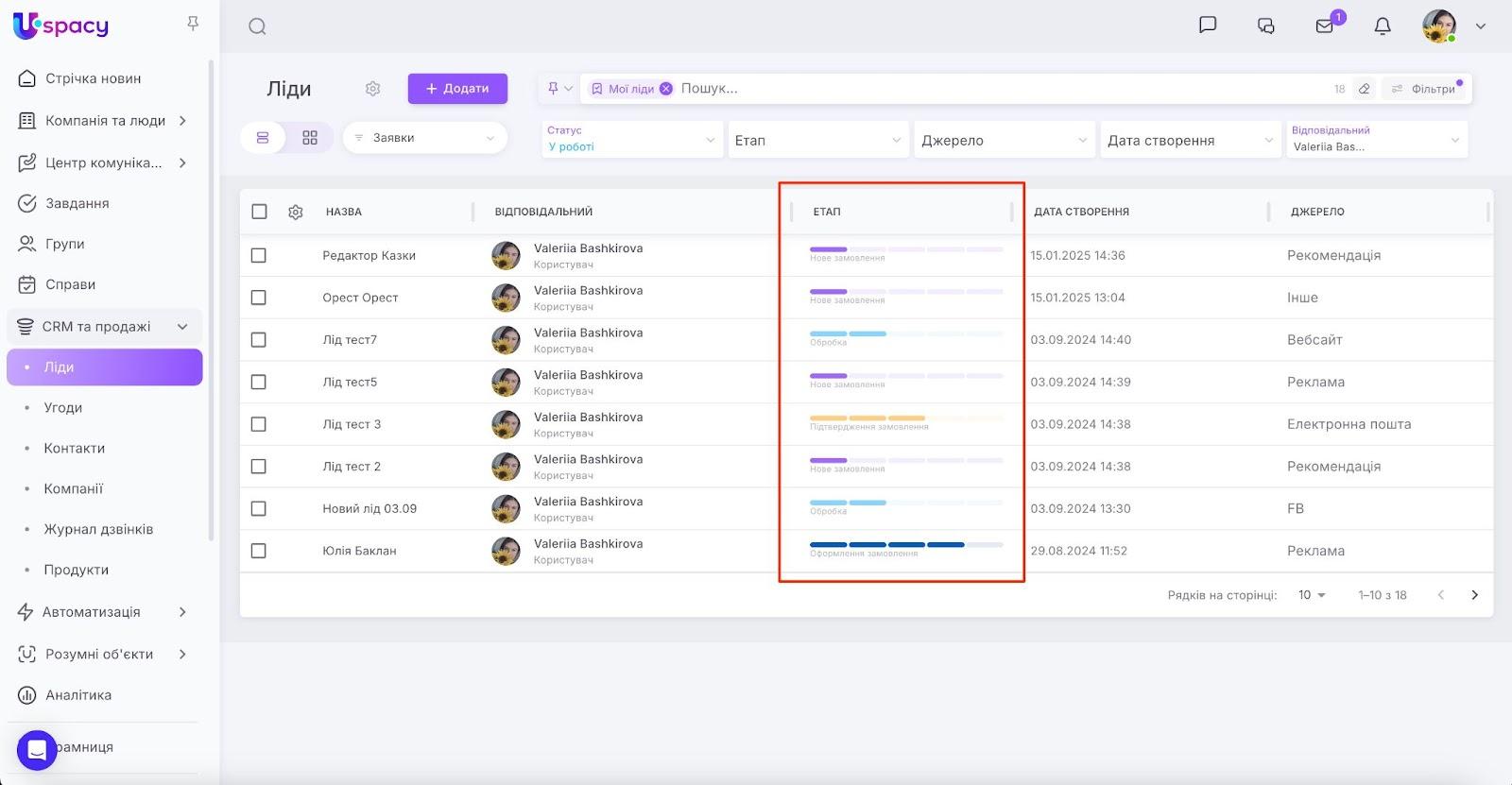This screenshot has height=785, width=1512.
Task: Pin the sidebar with the pin icon
Action: click(193, 24)
